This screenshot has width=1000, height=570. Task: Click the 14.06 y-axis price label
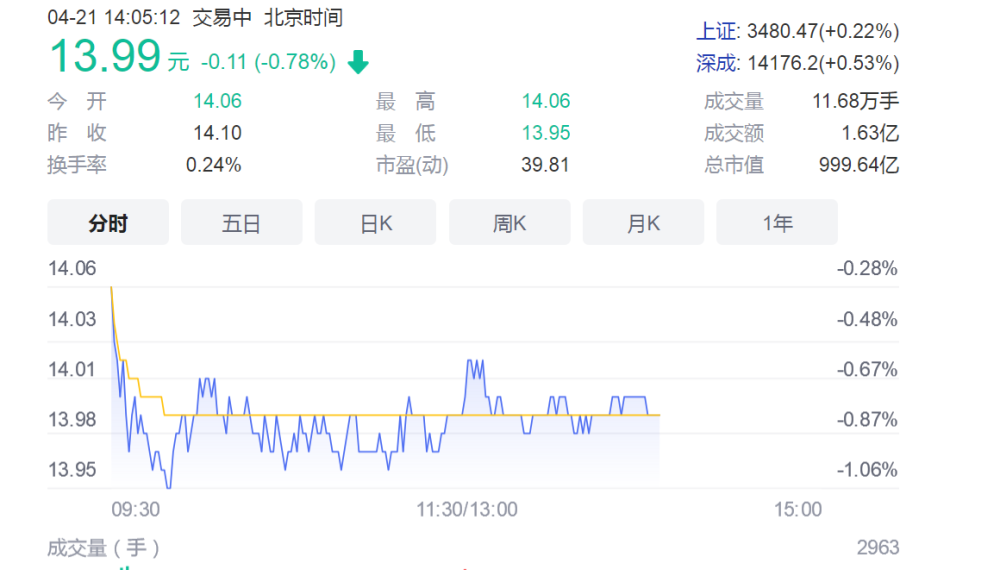(72, 268)
